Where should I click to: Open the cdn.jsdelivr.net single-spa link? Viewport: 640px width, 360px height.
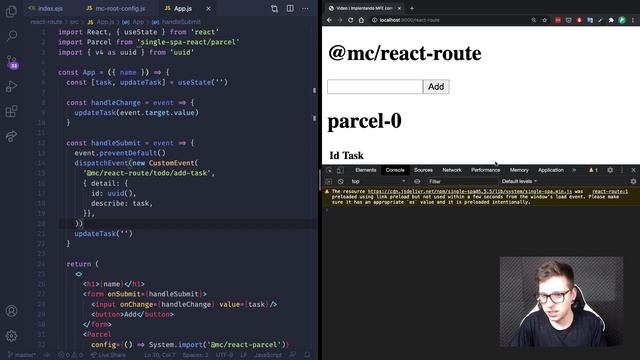pos(470,191)
